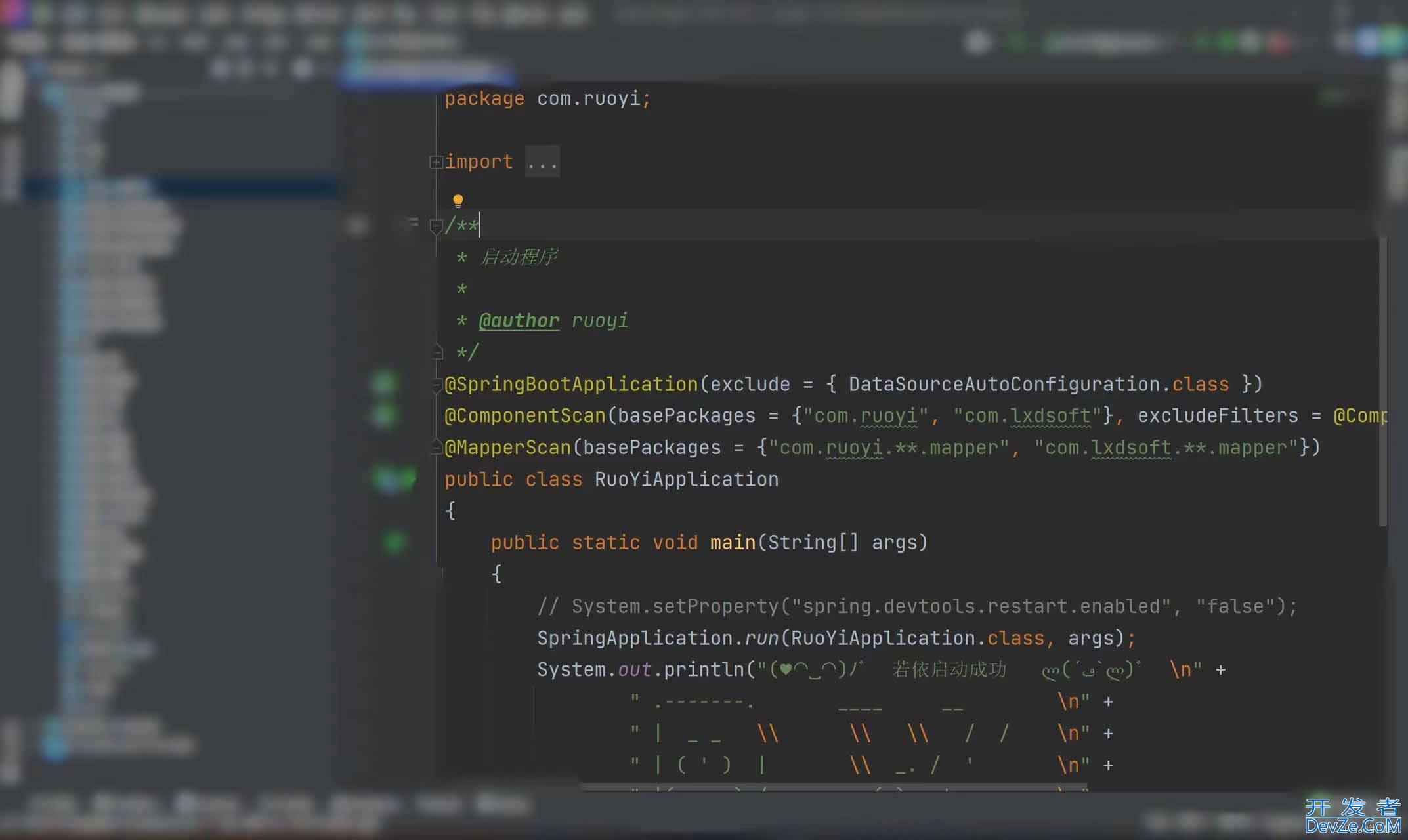Image resolution: width=1408 pixels, height=840 pixels.
Task: Click 'com.ruoyi' in the package statement
Action: click(588, 99)
